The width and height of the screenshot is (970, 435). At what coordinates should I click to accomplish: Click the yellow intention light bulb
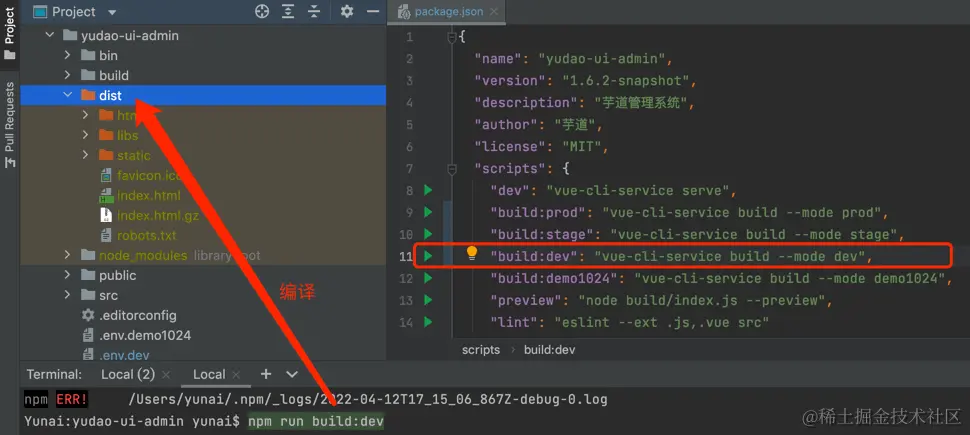tap(472, 253)
